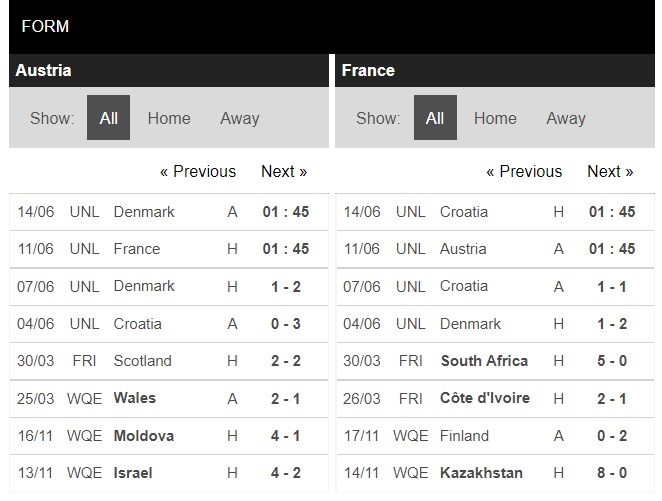Open France's Côte d'Ivoire match
Screen dimensions: 662x501
(485, 398)
